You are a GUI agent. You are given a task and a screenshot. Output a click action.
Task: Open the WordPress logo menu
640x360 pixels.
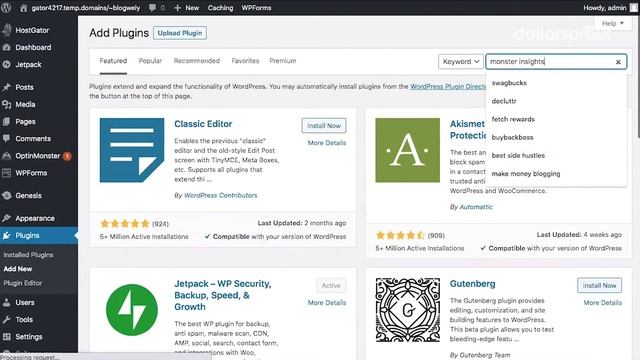pyautogui.click(x=6, y=8)
